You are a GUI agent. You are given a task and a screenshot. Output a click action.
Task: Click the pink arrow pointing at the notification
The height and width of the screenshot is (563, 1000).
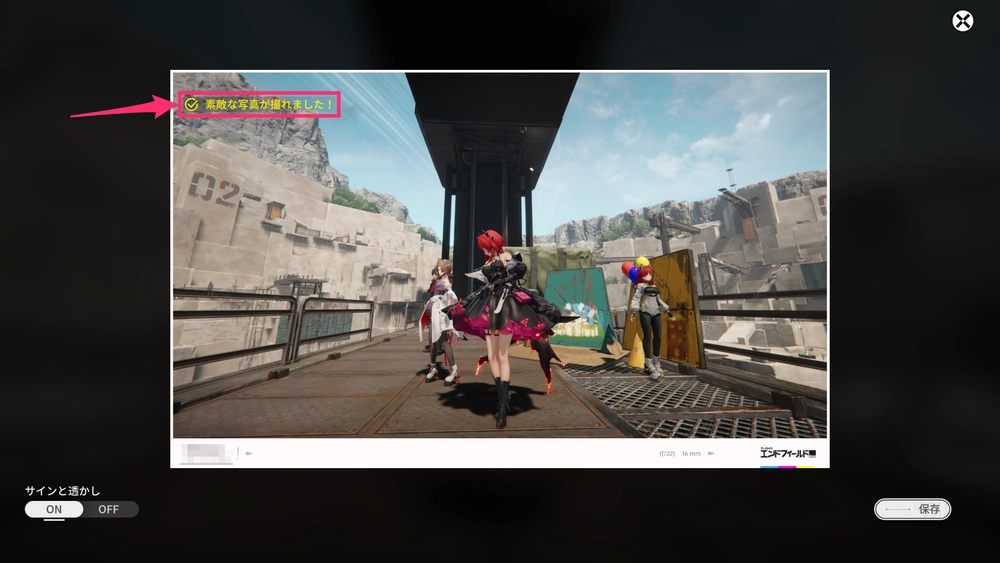(x=122, y=108)
